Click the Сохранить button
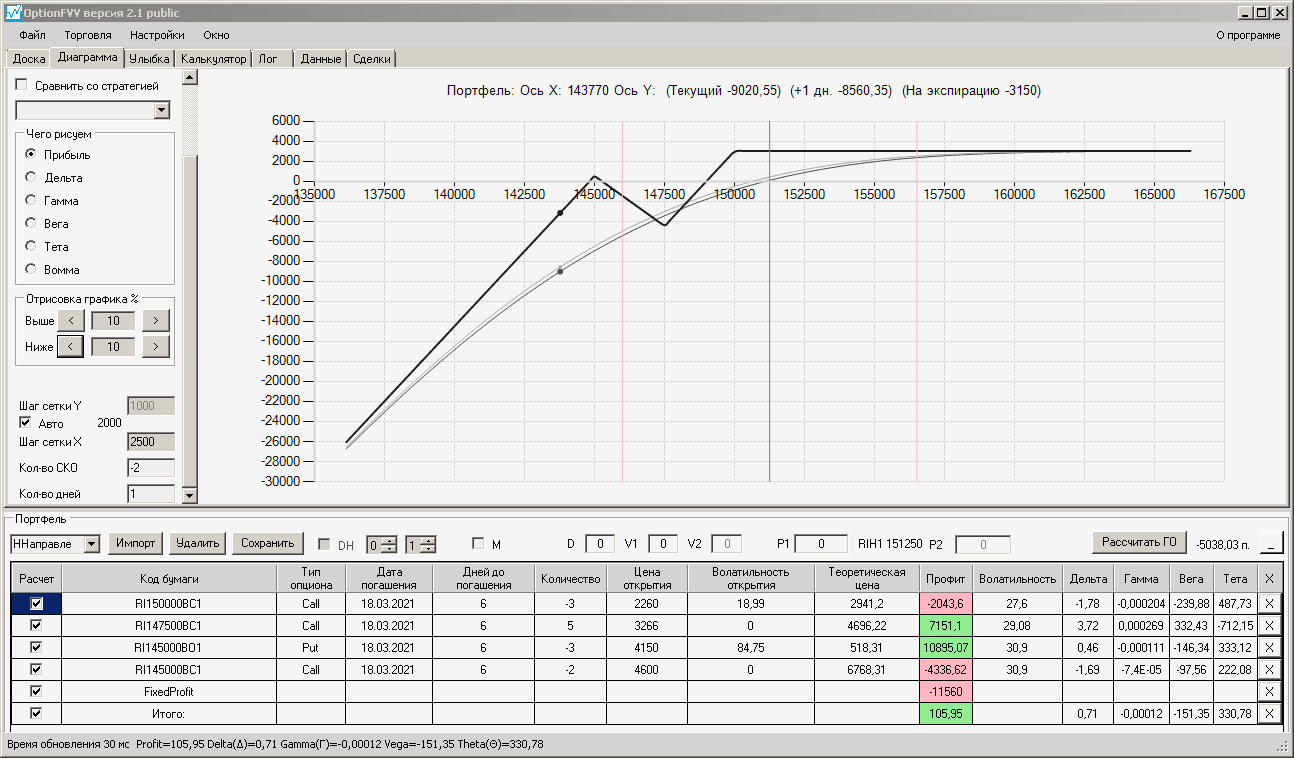 [x=268, y=543]
